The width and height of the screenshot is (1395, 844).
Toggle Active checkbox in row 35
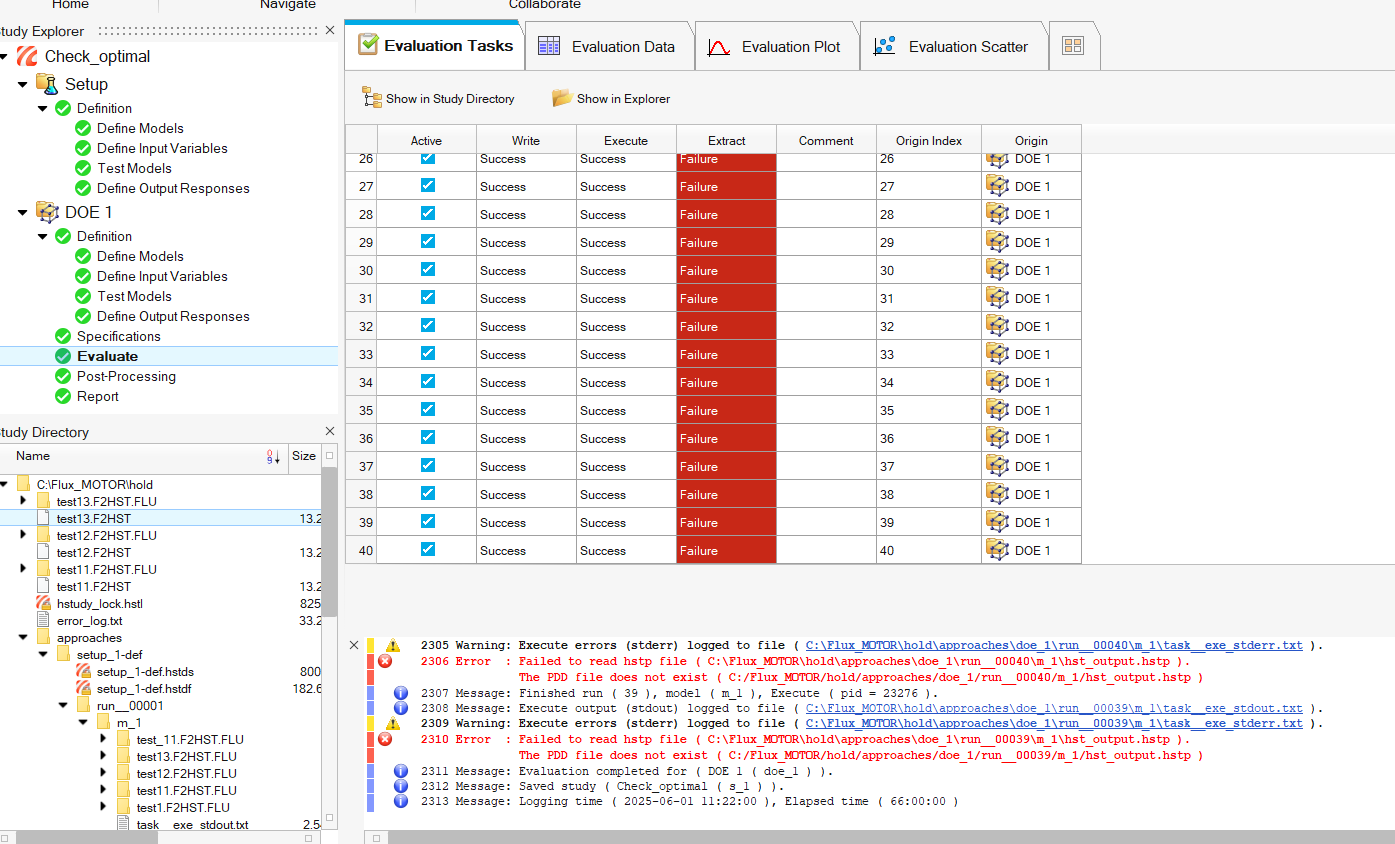coord(428,410)
